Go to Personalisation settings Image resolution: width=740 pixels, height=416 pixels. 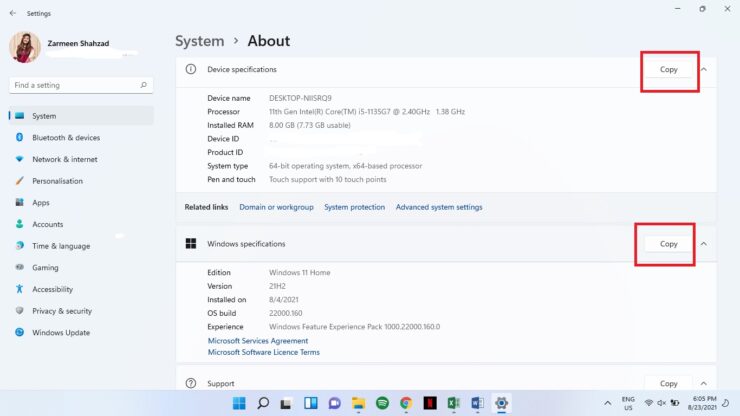coord(81,181)
